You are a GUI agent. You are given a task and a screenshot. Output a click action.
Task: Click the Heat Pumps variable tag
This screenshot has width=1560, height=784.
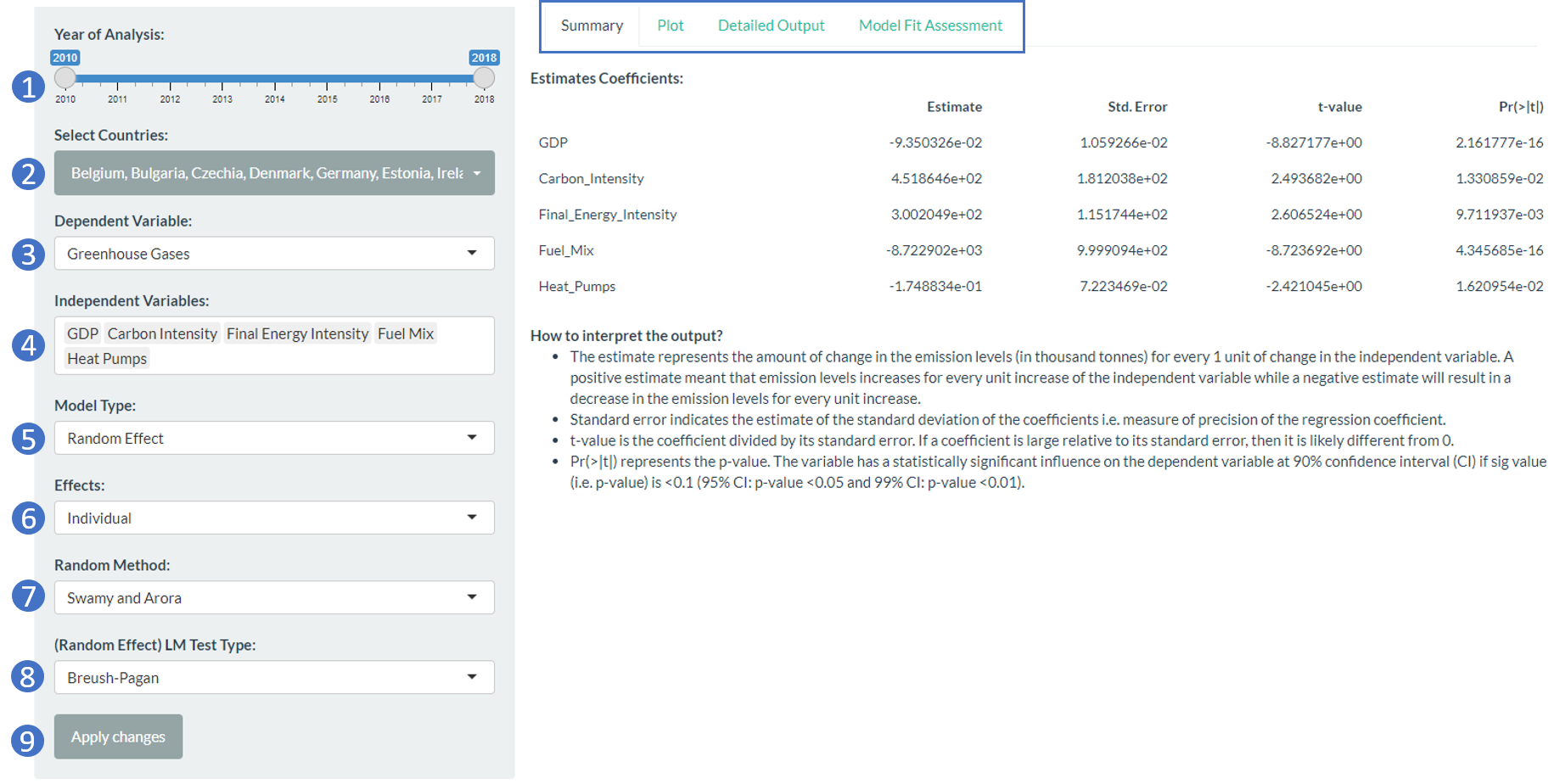(107, 359)
